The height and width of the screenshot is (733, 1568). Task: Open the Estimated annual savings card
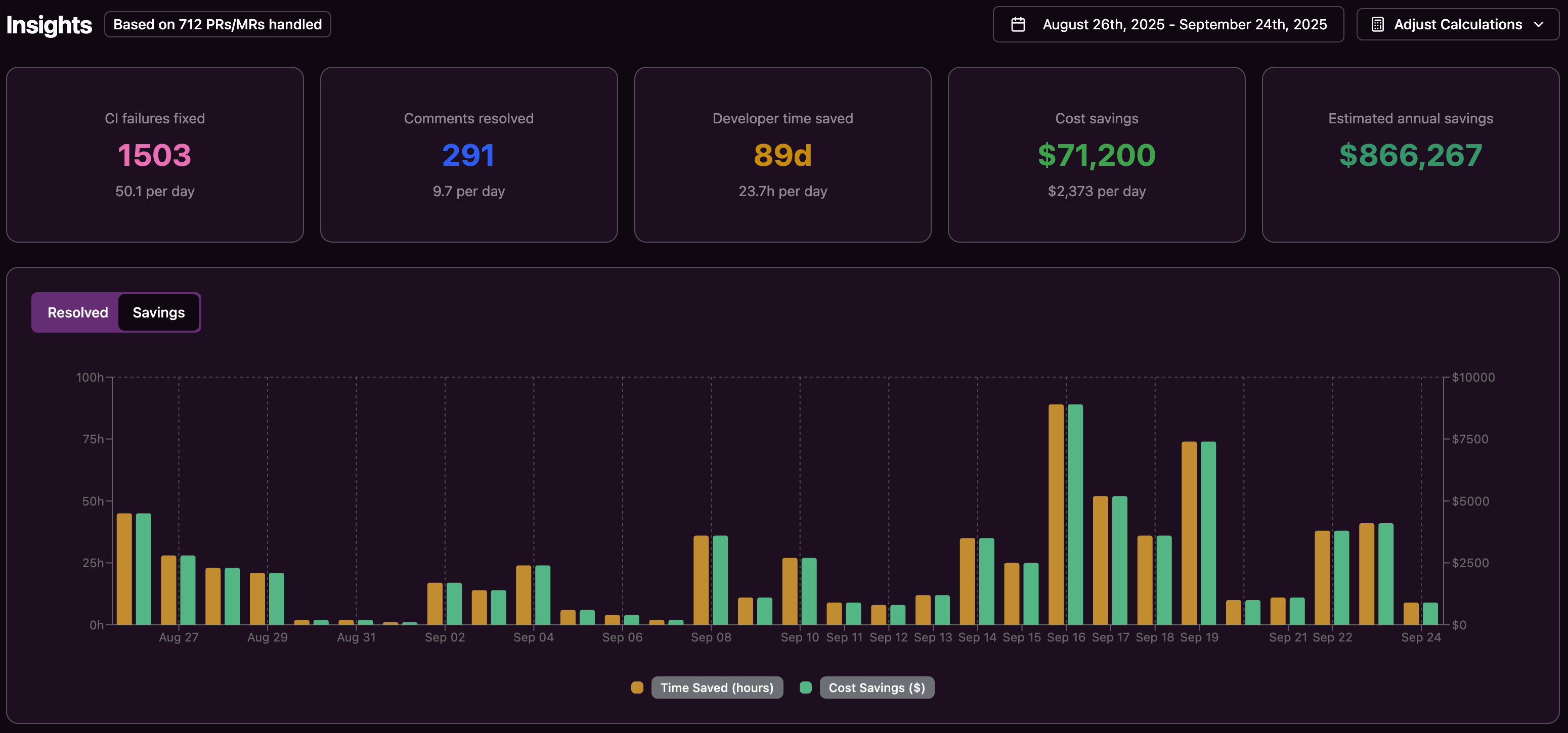[x=1410, y=155]
